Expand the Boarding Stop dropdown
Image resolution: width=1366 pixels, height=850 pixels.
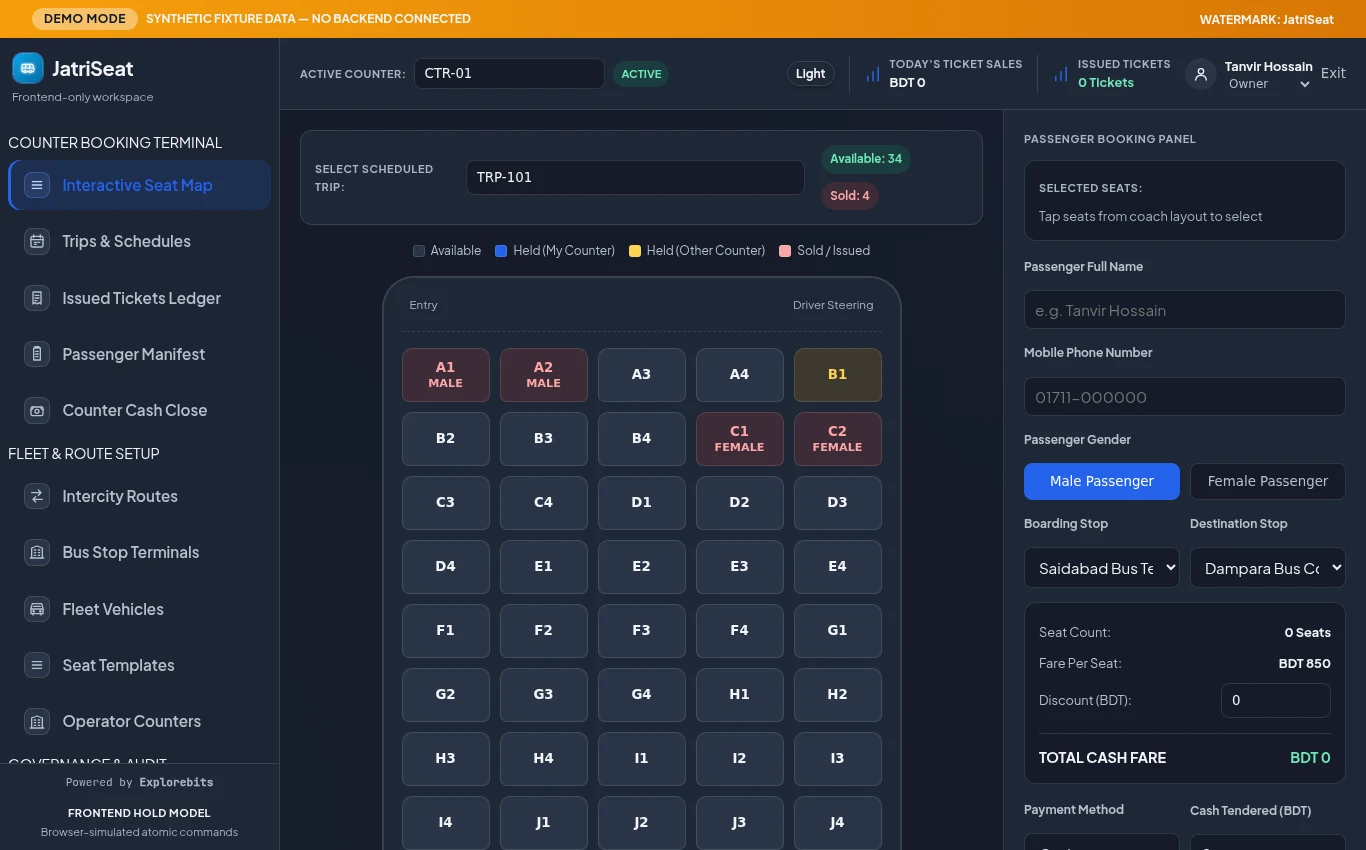tap(1101, 568)
